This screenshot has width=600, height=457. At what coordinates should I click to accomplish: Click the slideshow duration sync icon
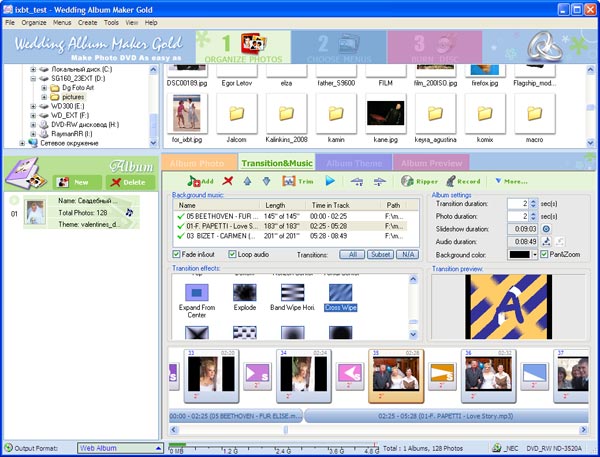pos(546,229)
